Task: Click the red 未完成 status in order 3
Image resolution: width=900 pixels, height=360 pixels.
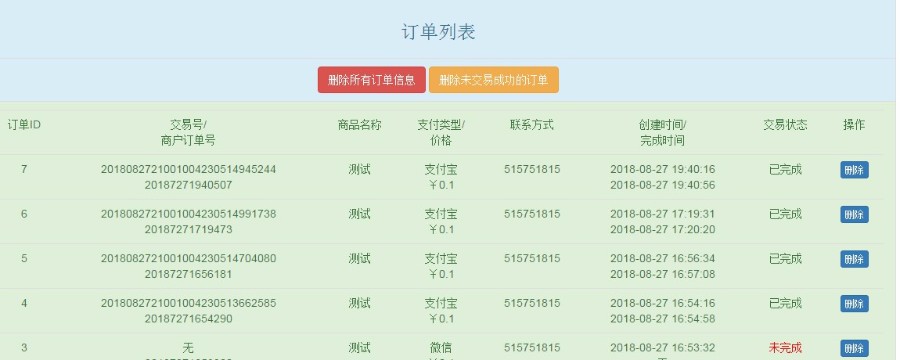Action: click(x=785, y=347)
